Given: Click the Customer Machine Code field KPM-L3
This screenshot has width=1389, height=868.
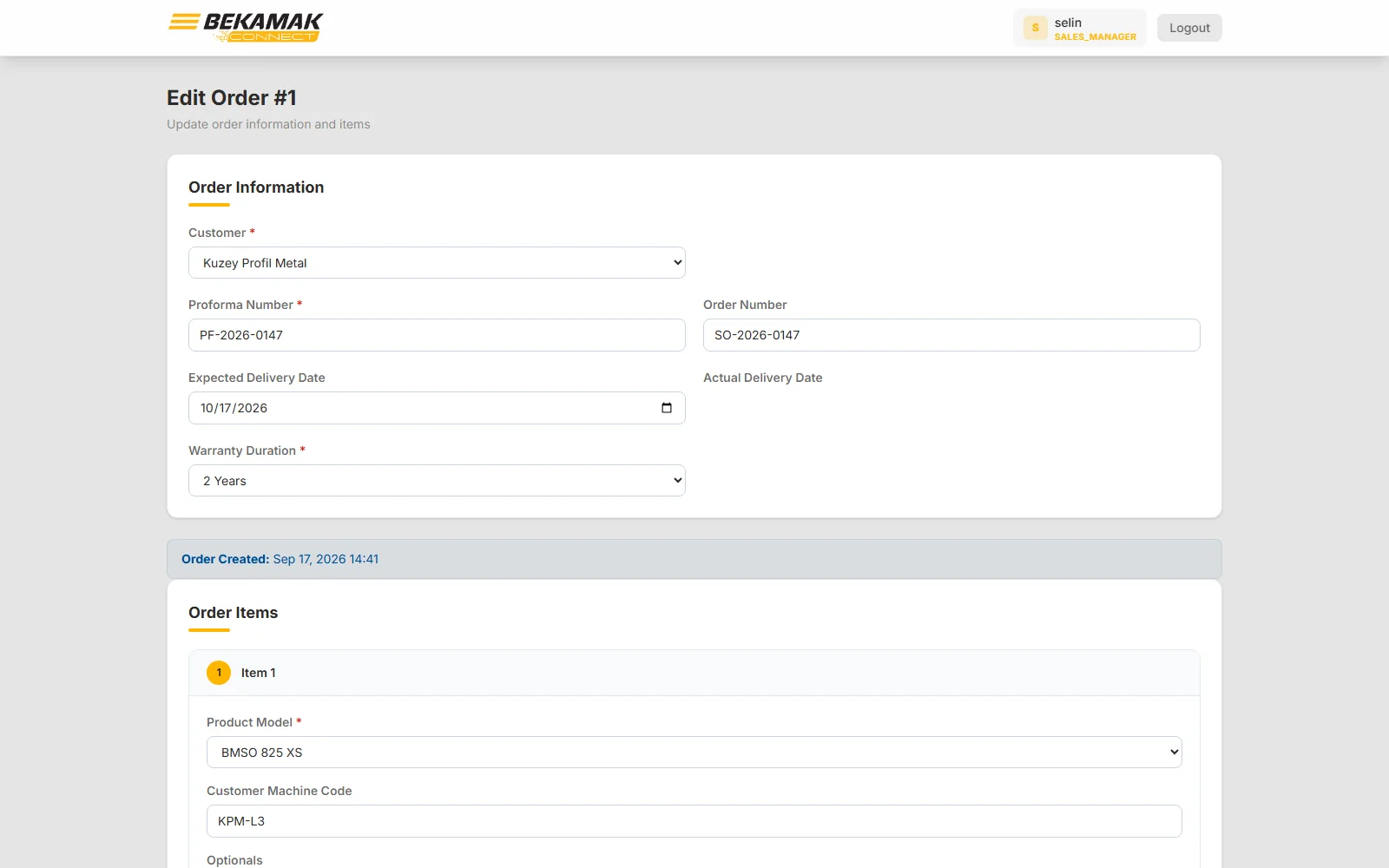Looking at the screenshot, I should pyautogui.click(x=694, y=821).
